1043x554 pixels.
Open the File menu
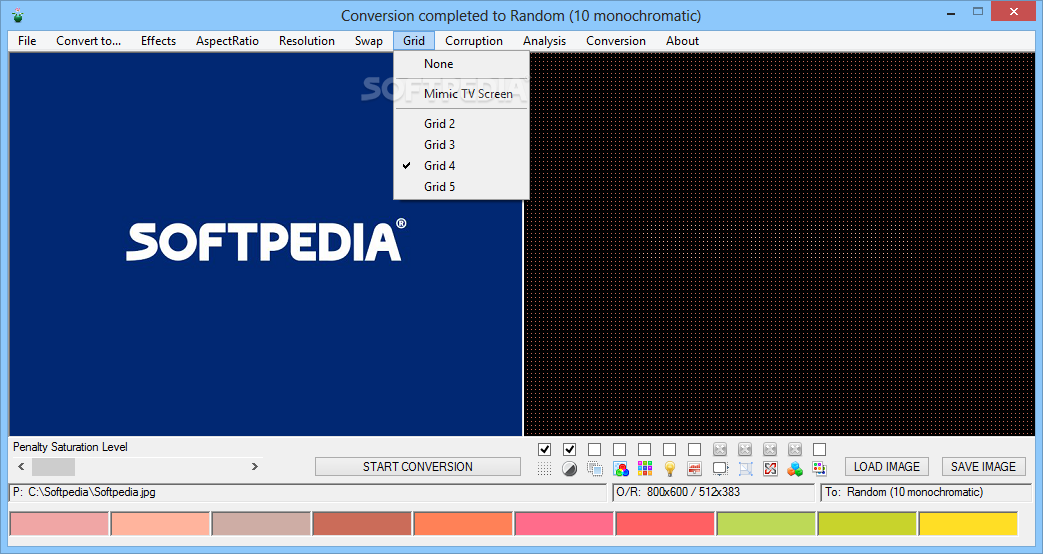tap(27, 41)
